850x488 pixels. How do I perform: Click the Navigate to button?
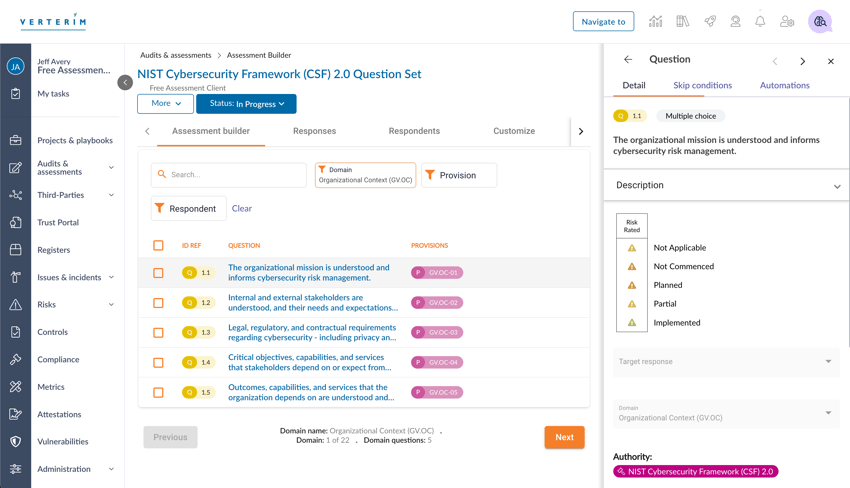603,22
